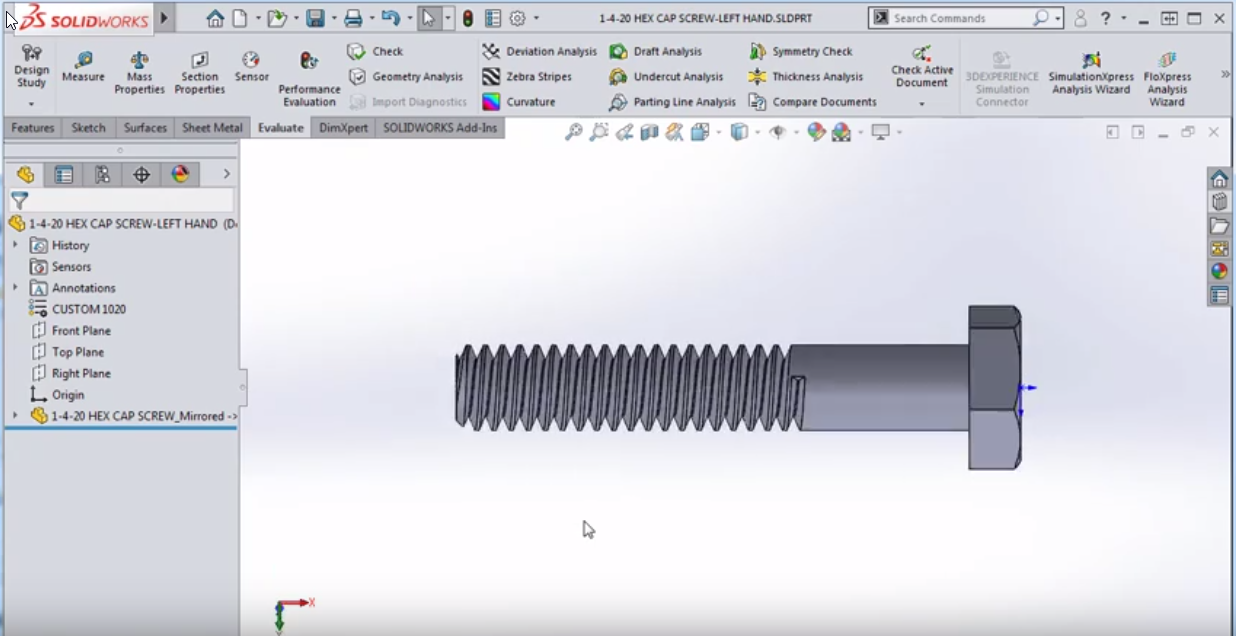Open ConfigurationManager tab
Viewport: 1236px width, 636px height.
[x=102, y=175]
